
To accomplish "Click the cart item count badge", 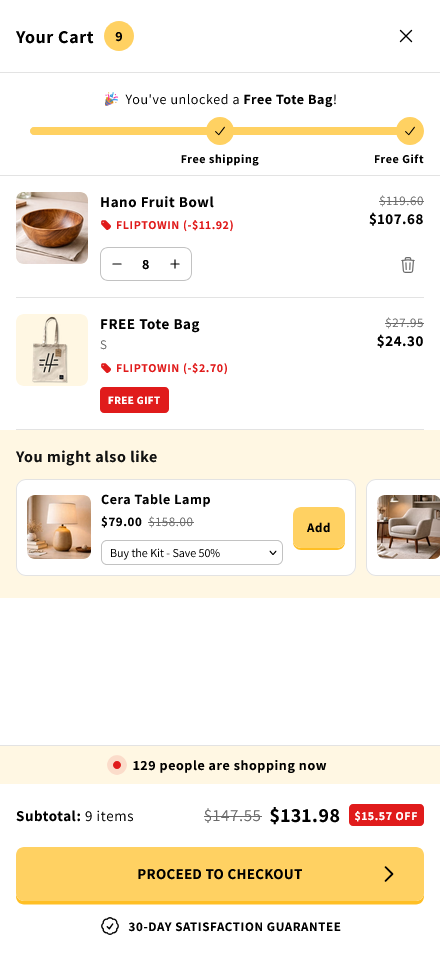I will tap(119, 37).
